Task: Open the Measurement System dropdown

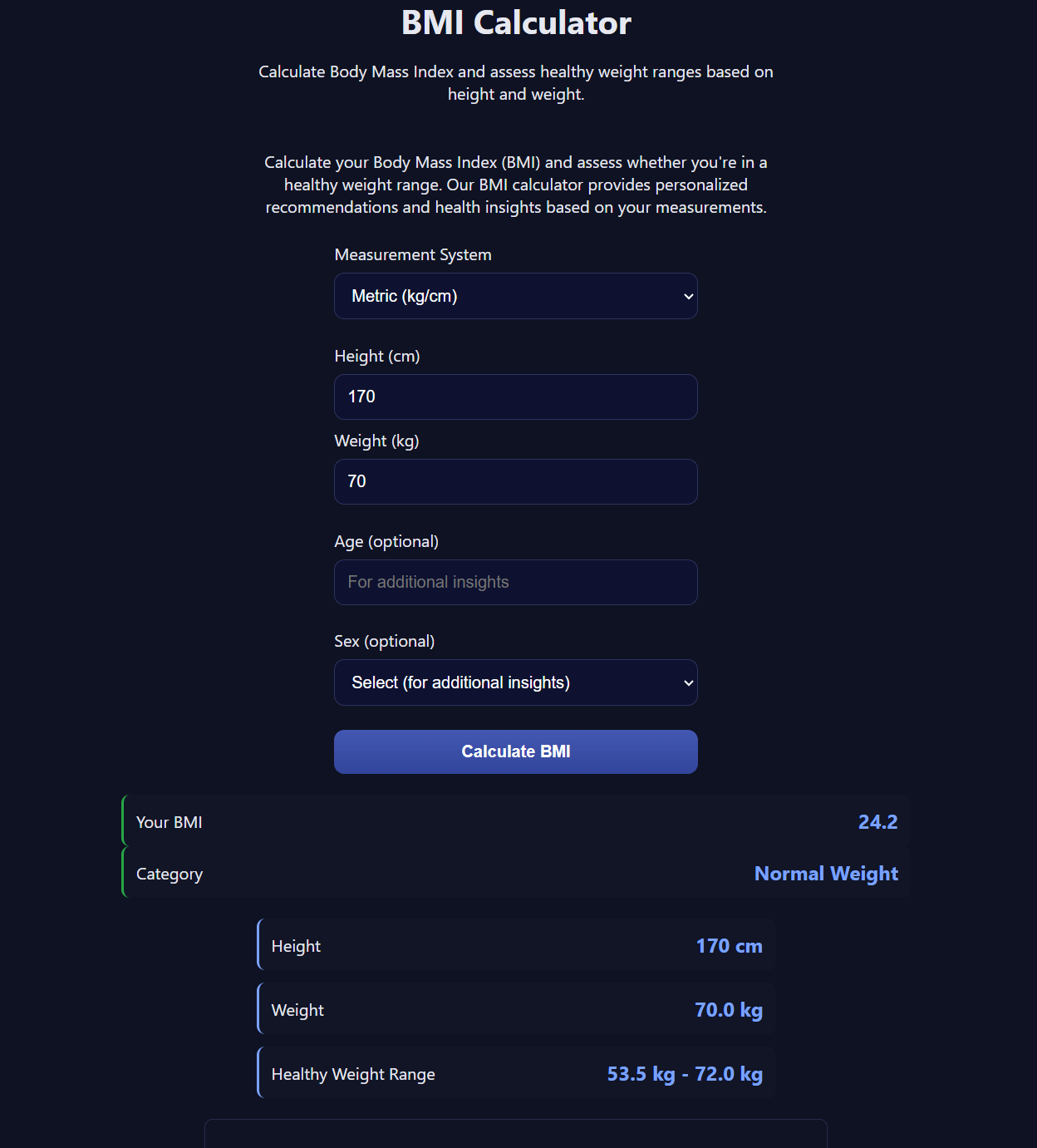Action: [515, 296]
